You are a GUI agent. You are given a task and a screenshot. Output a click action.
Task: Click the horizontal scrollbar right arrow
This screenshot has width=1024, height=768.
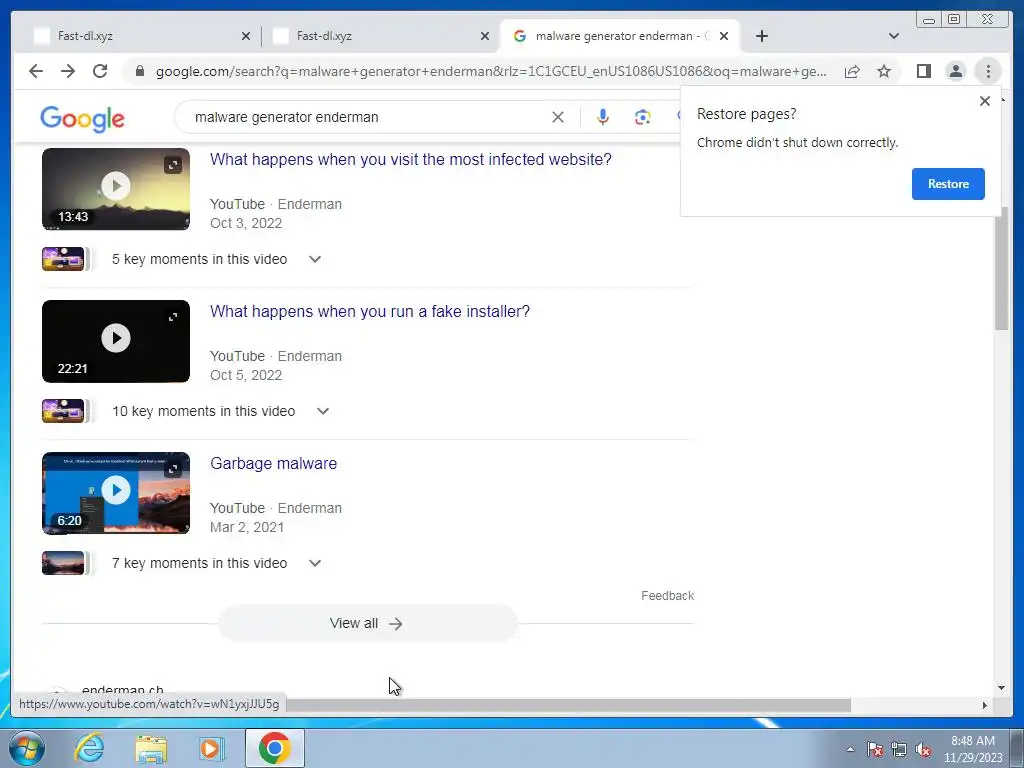tap(985, 705)
